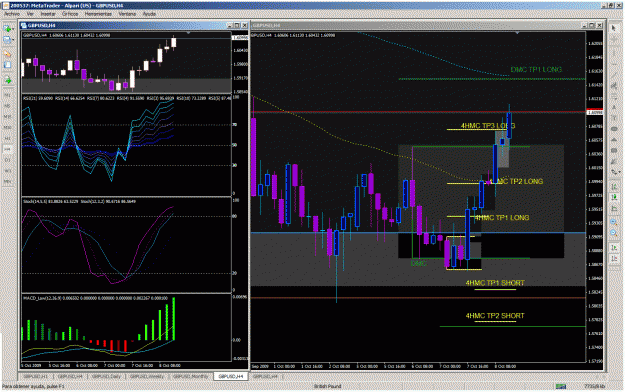Image resolution: width=625 pixels, height=392 pixels.
Task: Switch chart to Bar Chart view
Action: 614,186
